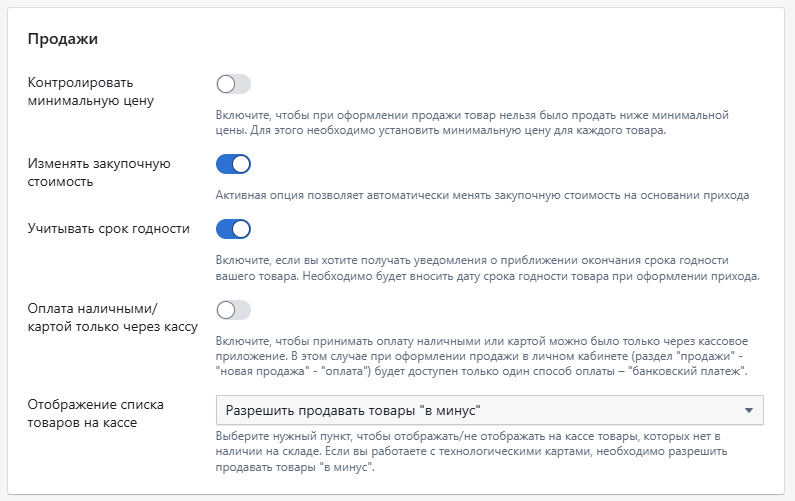The image size is (795, 501).
Task: Turn off Учитывать срок годности toggle
Action: [233, 229]
